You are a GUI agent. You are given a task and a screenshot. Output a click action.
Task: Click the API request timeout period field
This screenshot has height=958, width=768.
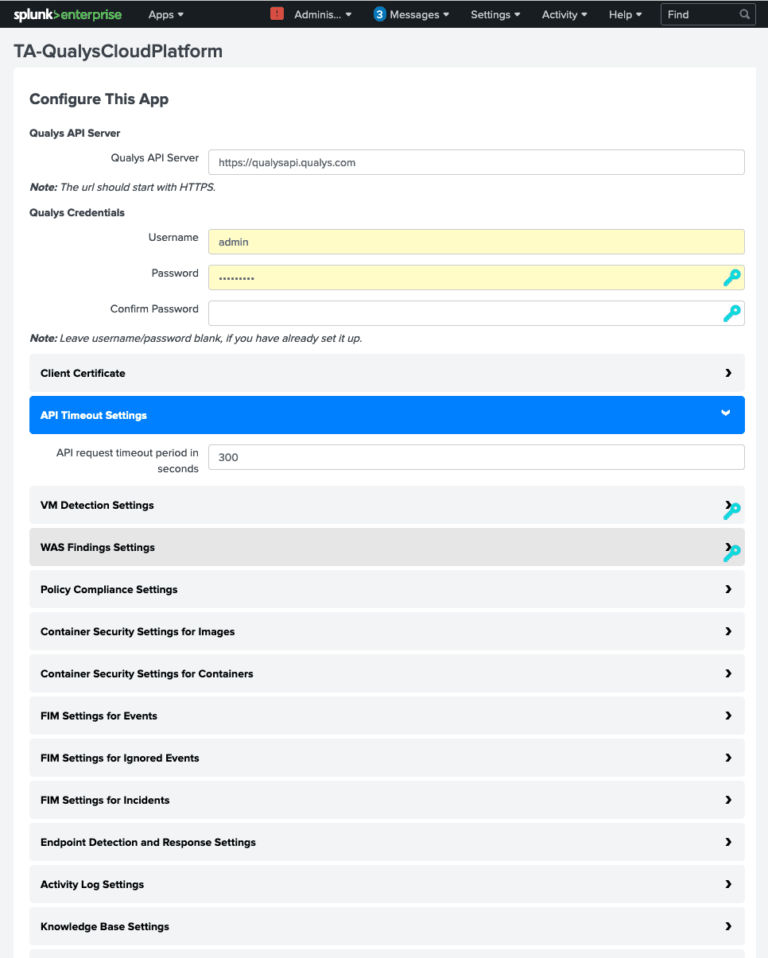point(476,456)
